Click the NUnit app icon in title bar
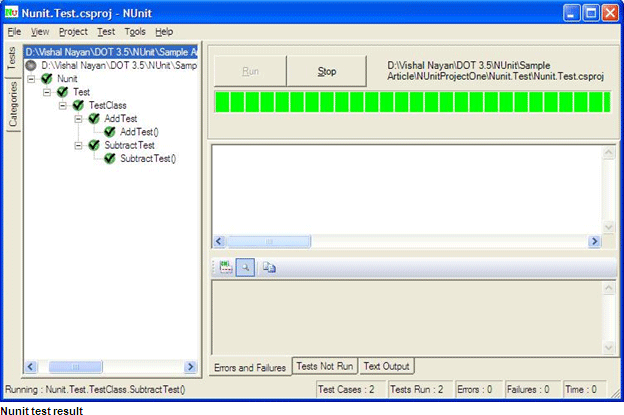The width and height of the screenshot is (624, 415). coord(11,12)
